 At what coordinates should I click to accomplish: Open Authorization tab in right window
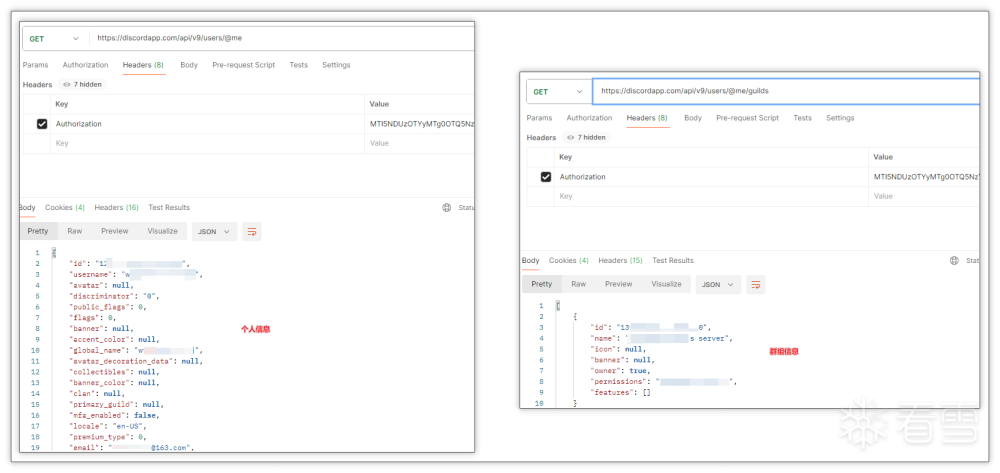(x=589, y=118)
